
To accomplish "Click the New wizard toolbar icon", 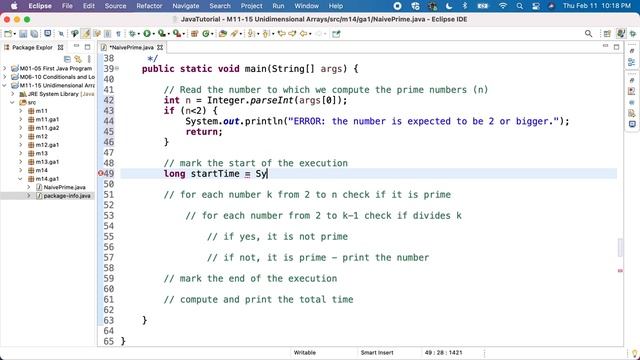I will click(x=8, y=34).
